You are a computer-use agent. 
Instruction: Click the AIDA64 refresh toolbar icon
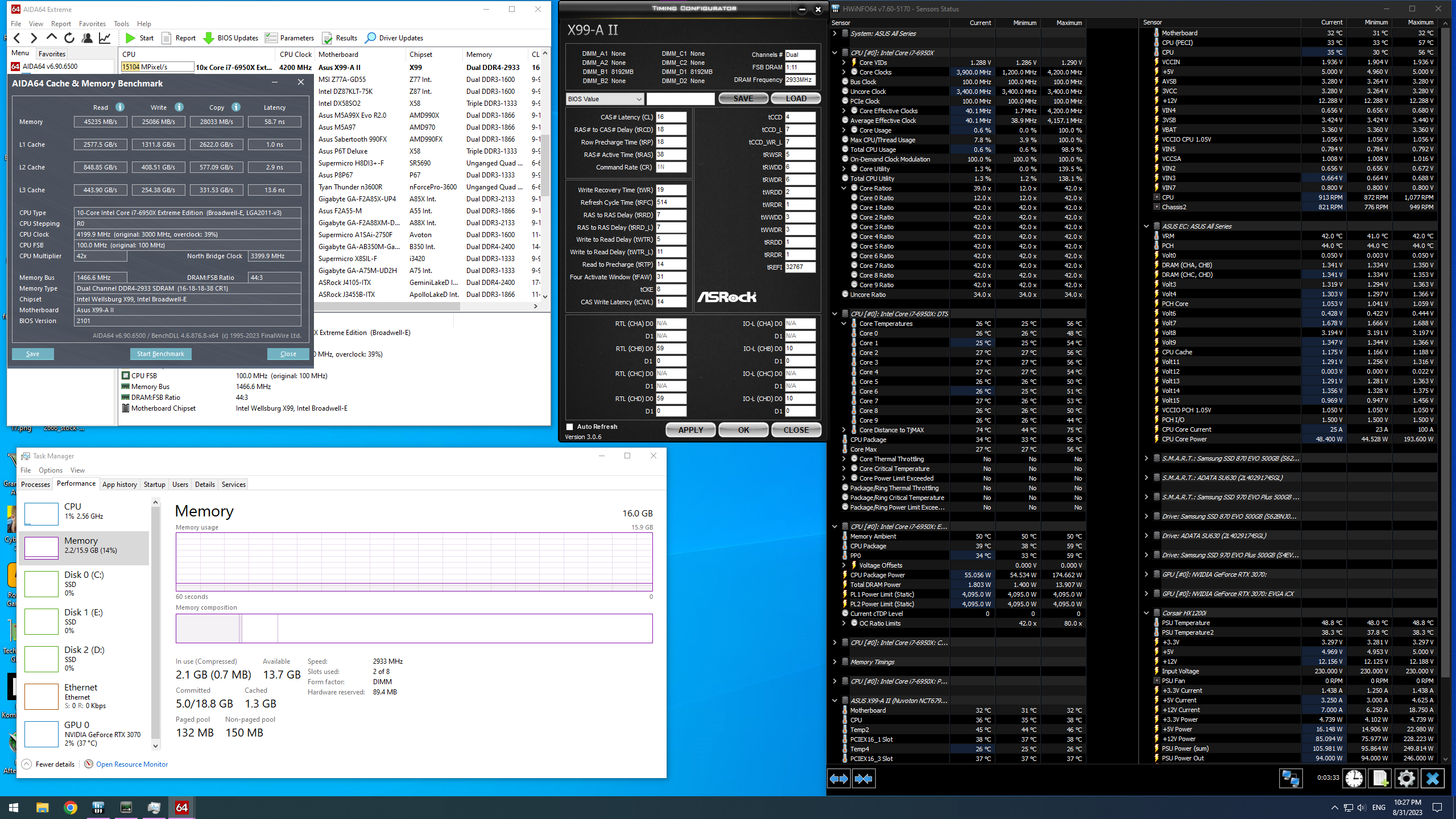tap(69, 38)
